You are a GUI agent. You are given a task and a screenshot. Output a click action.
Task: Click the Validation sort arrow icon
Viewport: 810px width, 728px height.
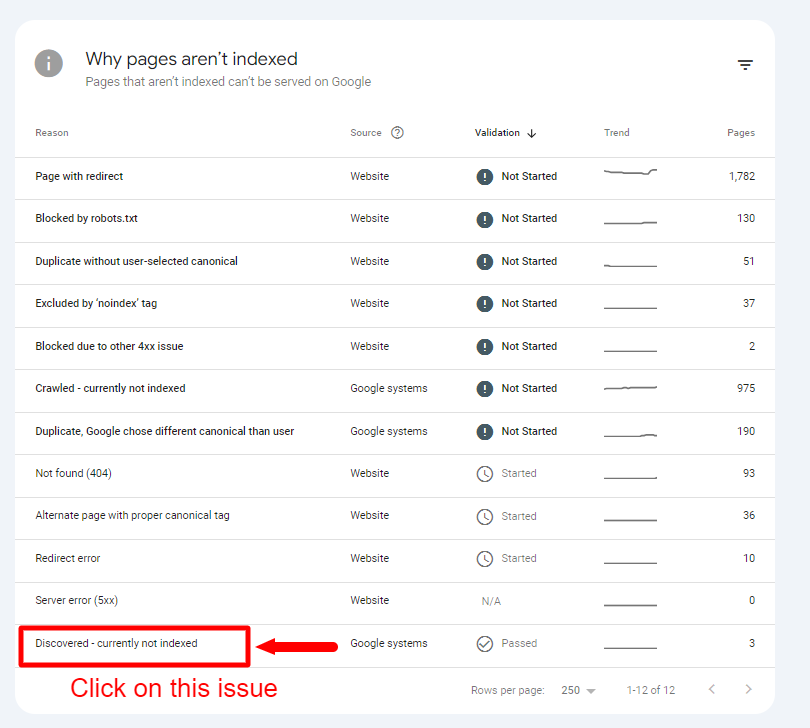(532, 133)
